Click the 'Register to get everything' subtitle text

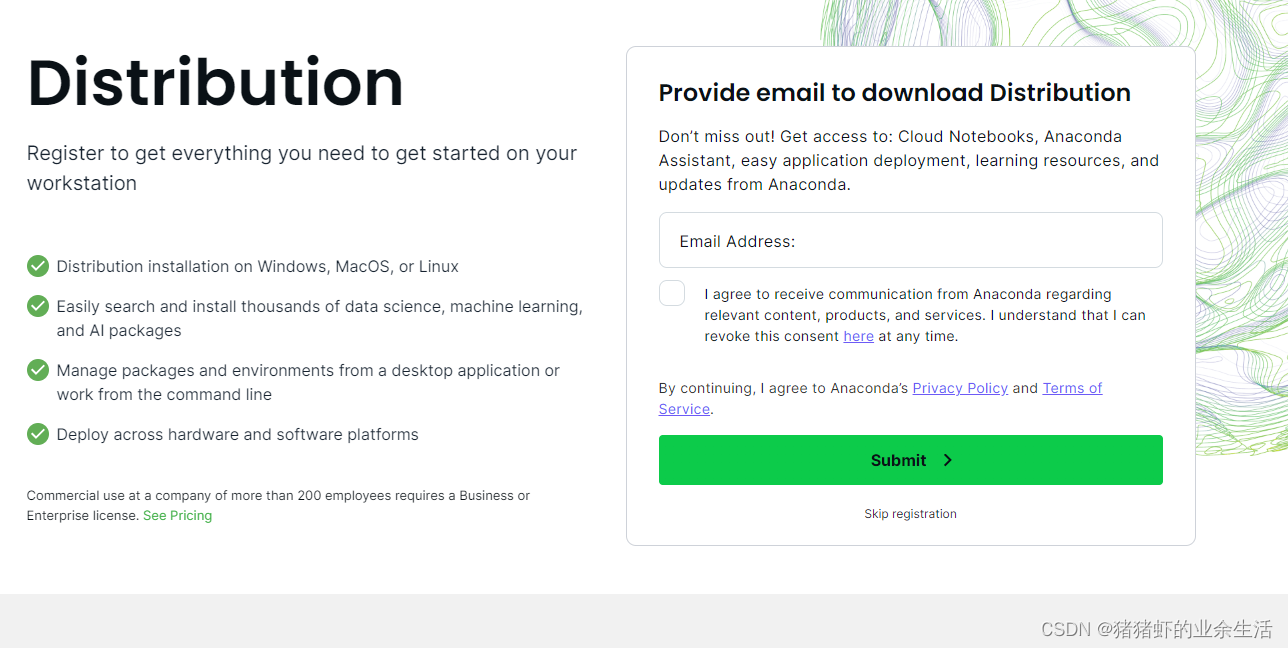pyautogui.click(x=302, y=168)
